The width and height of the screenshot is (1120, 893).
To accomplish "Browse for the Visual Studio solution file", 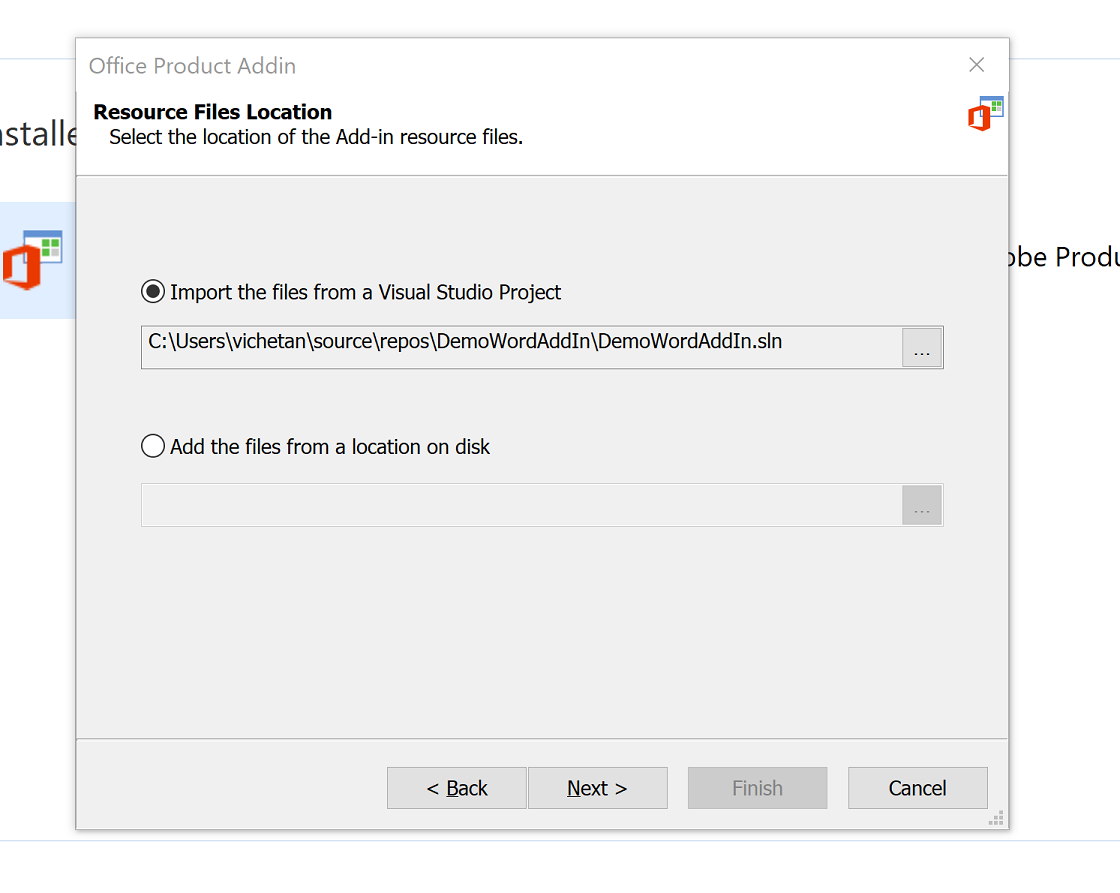I will coord(921,348).
